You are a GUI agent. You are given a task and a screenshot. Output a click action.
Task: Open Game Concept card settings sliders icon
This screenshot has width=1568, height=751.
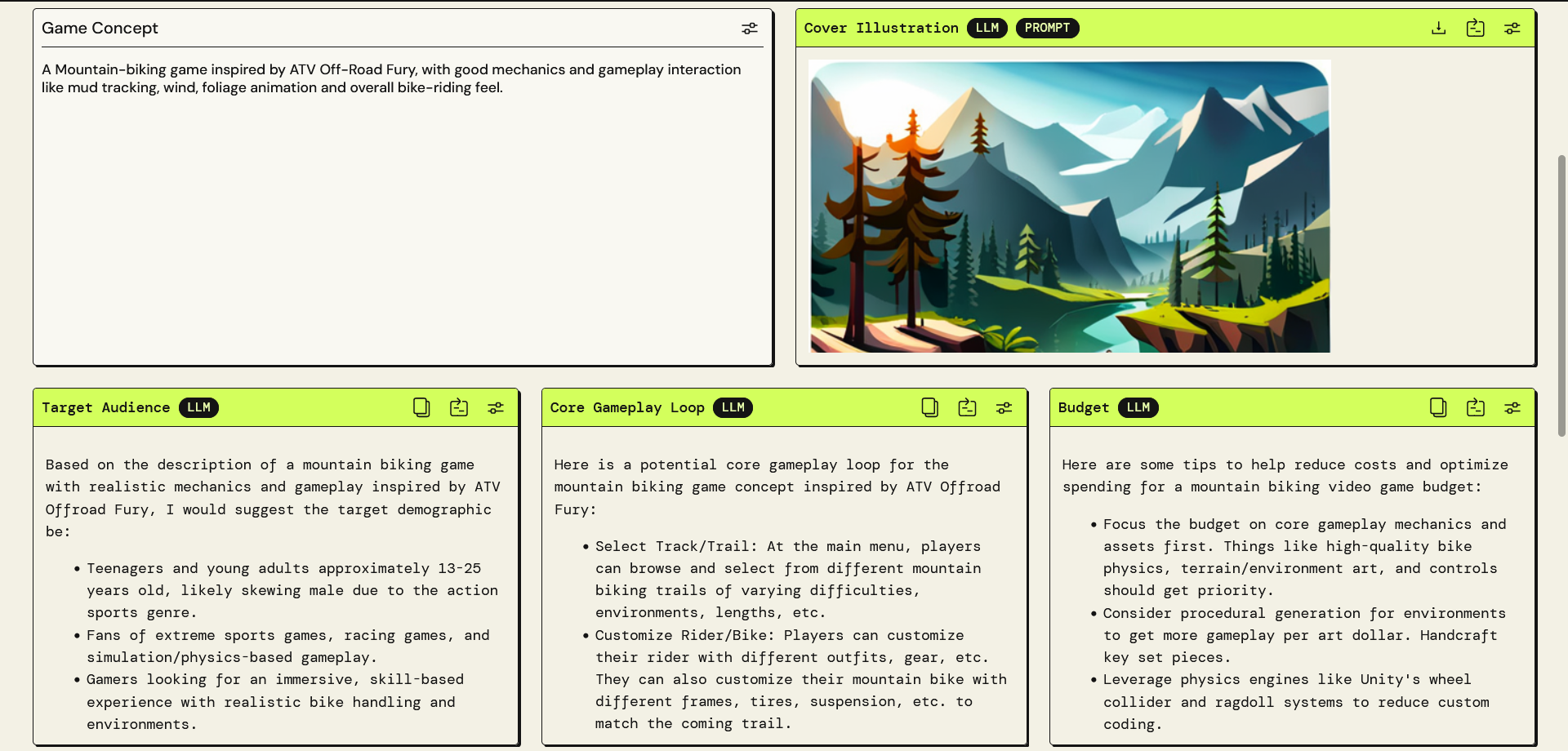pyautogui.click(x=749, y=29)
